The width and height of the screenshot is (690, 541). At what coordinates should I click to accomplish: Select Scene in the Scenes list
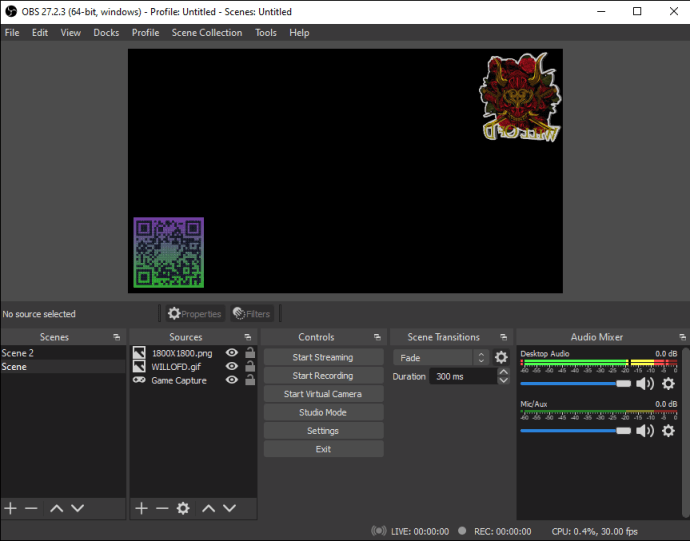(x=63, y=367)
